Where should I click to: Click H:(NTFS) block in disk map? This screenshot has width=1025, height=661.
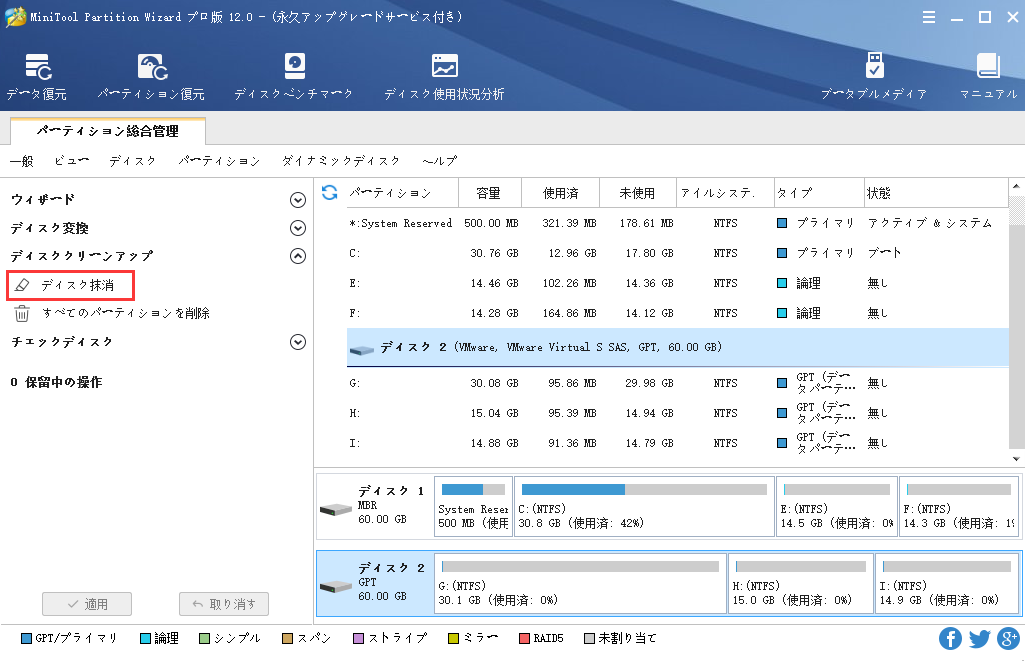point(801,584)
